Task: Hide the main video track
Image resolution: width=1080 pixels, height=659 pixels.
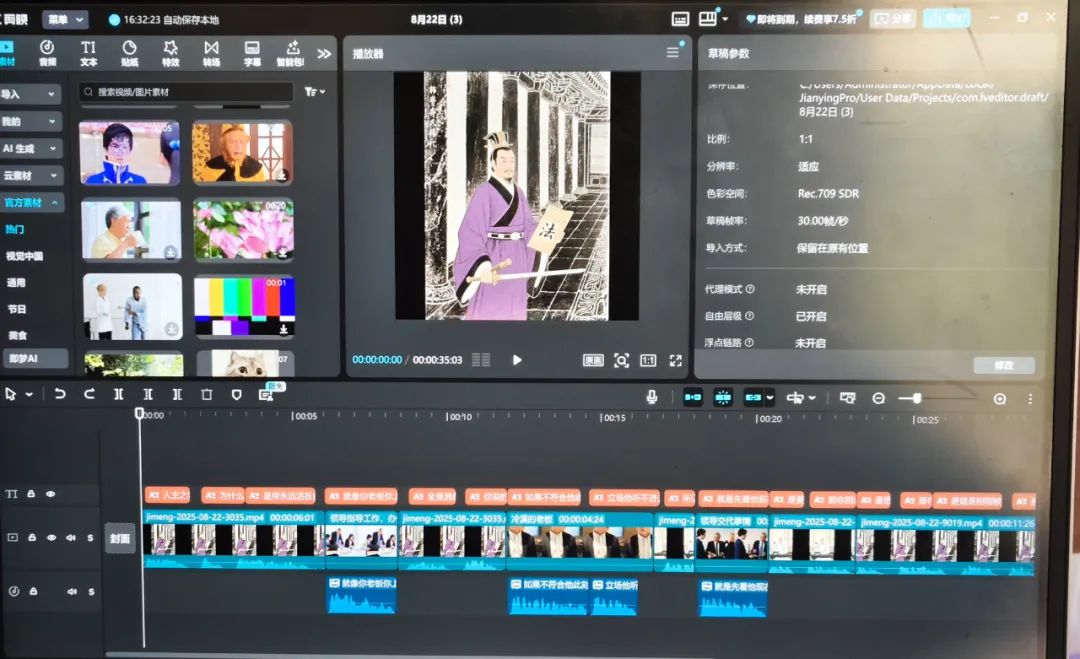Action: point(51,537)
